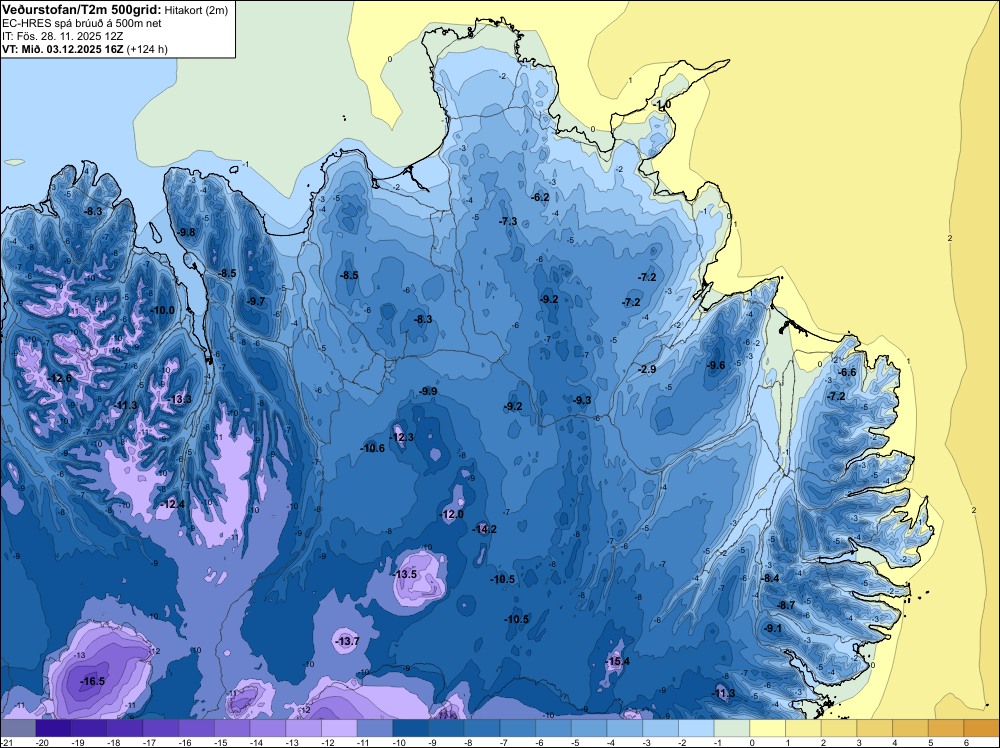Click the -18 legend color swatch
The image size is (1000, 748).
(125, 728)
